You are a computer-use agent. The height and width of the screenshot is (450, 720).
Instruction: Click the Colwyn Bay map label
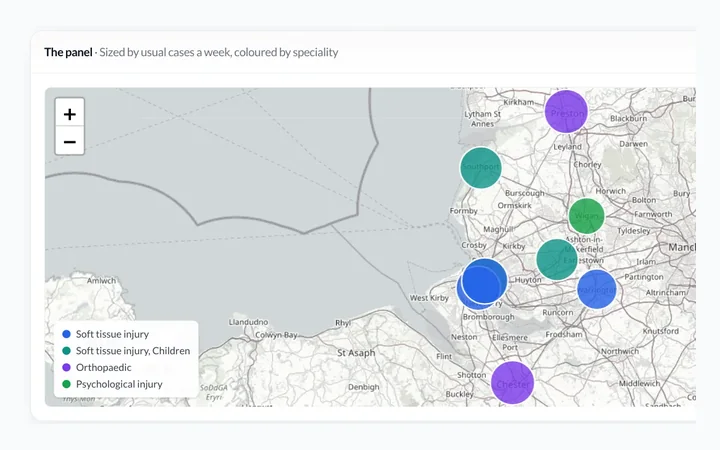pos(276,335)
